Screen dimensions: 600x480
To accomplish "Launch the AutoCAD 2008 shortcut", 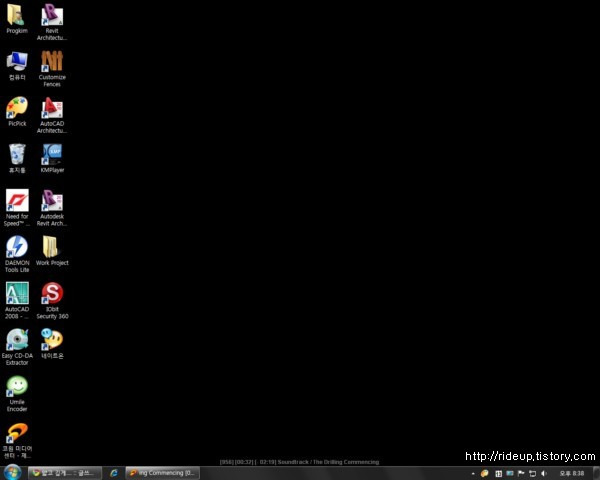I will 17,300.
